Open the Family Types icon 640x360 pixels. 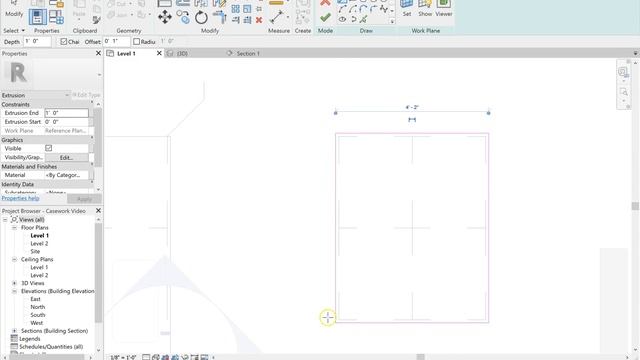click(56, 17)
